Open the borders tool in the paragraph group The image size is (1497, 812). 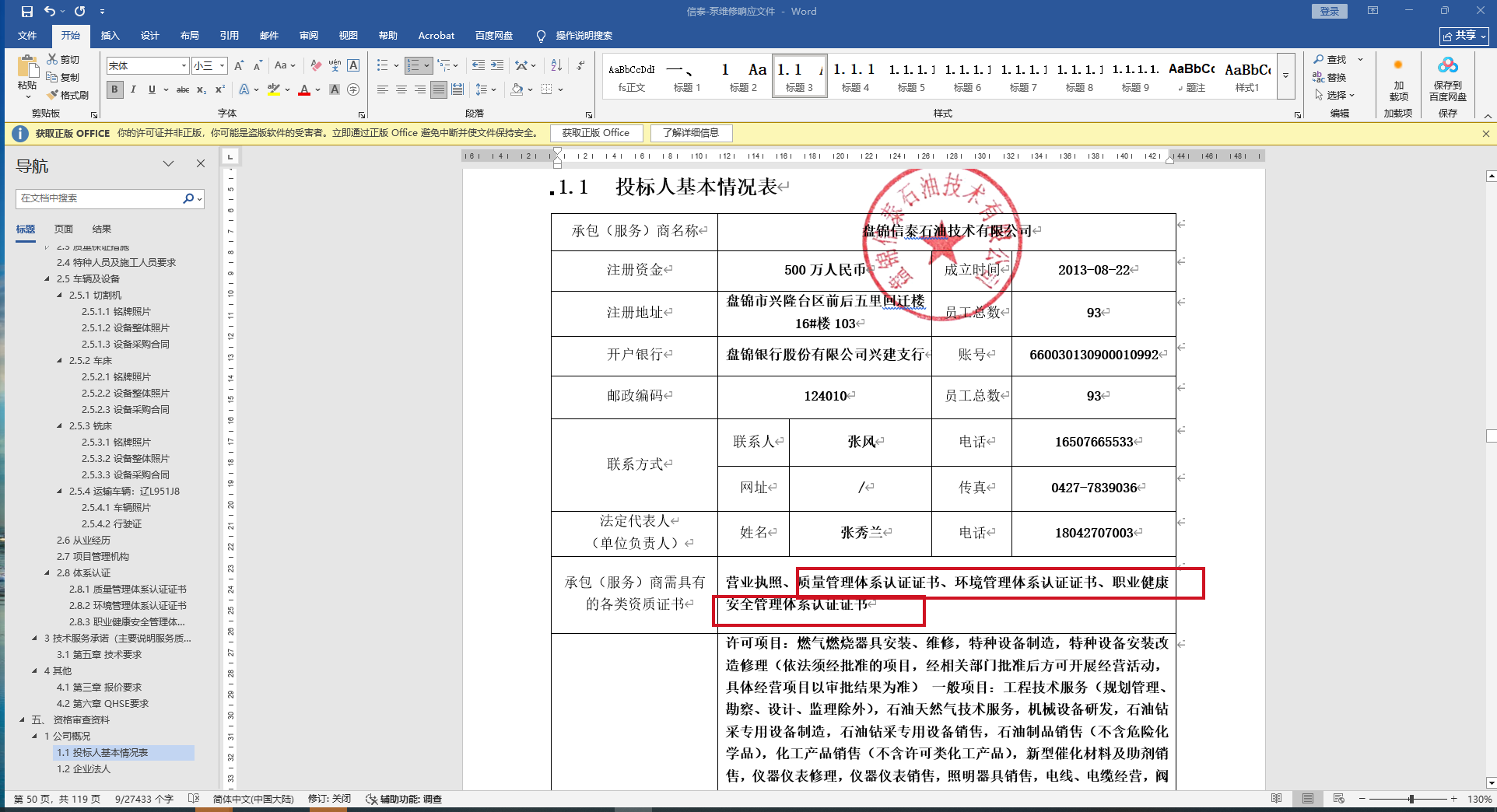pyautogui.click(x=547, y=89)
